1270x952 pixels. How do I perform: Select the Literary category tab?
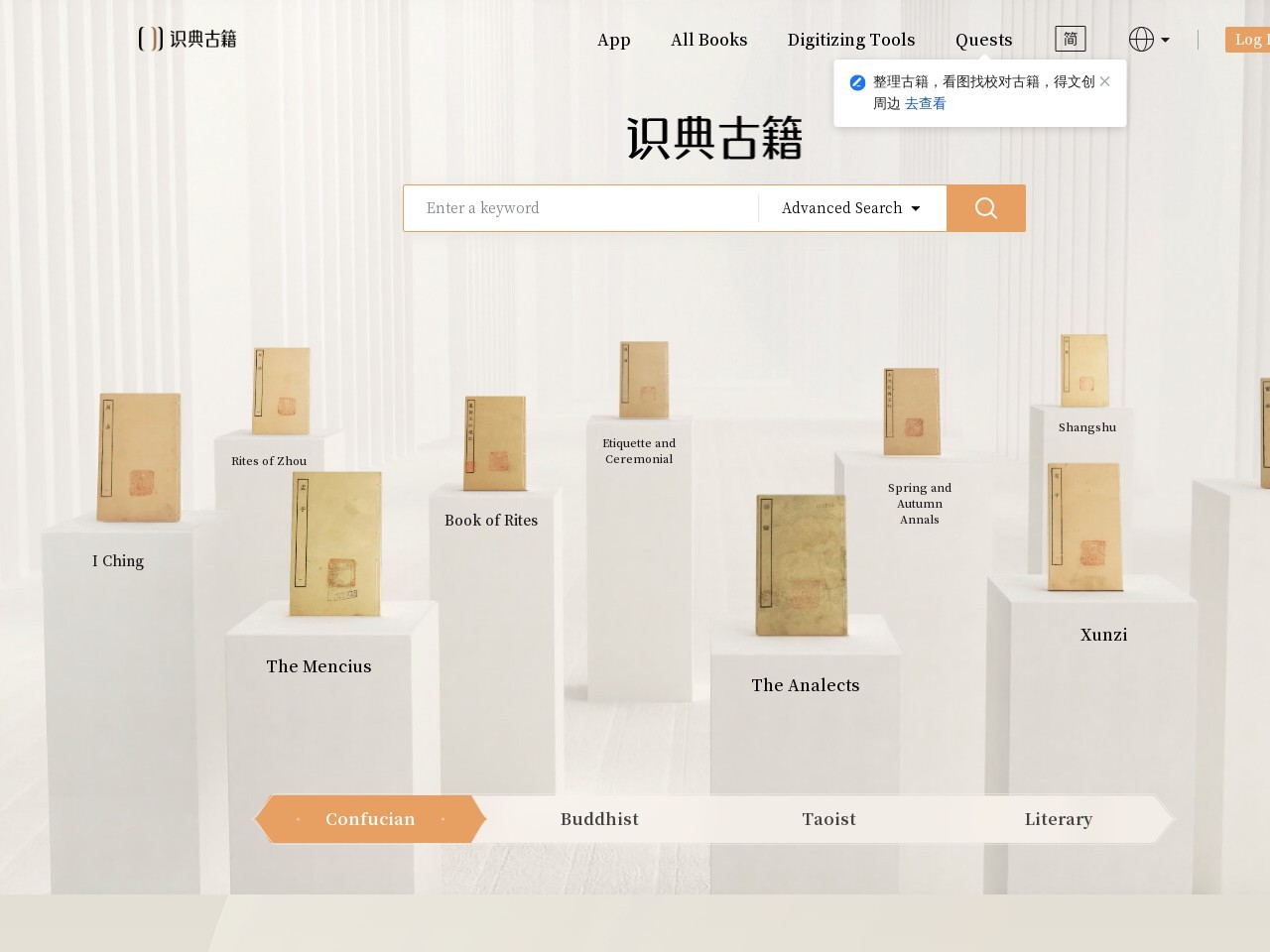click(x=1058, y=819)
